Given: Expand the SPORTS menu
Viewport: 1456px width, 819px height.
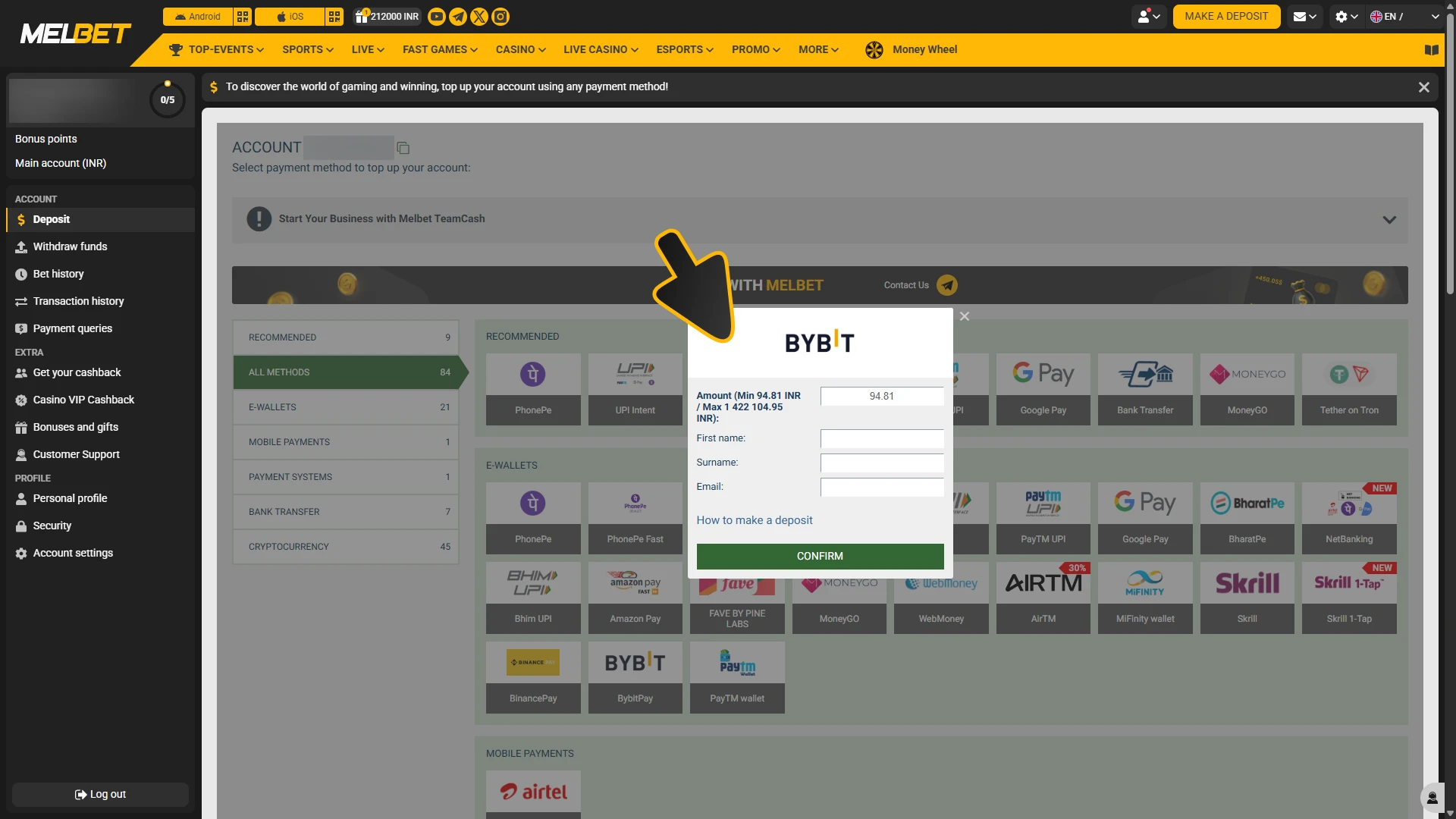Looking at the screenshot, I should coord(308,50).
